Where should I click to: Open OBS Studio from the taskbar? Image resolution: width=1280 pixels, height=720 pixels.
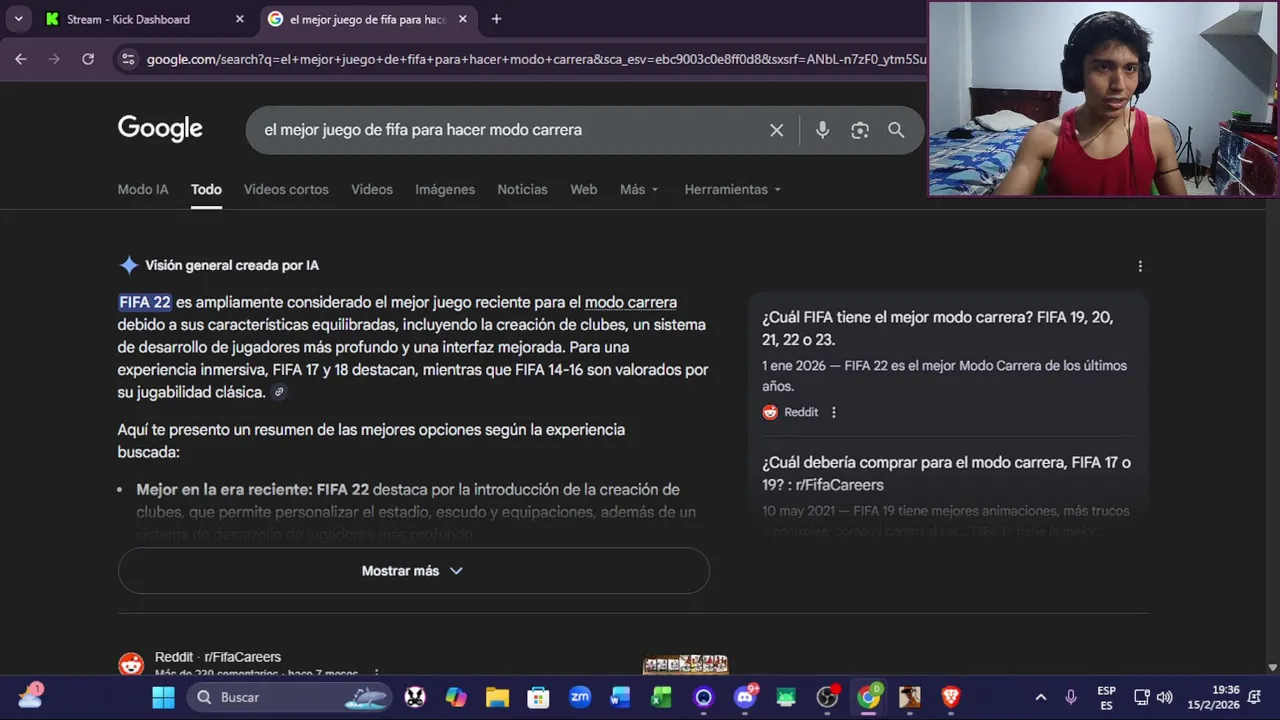pos(827,697)
